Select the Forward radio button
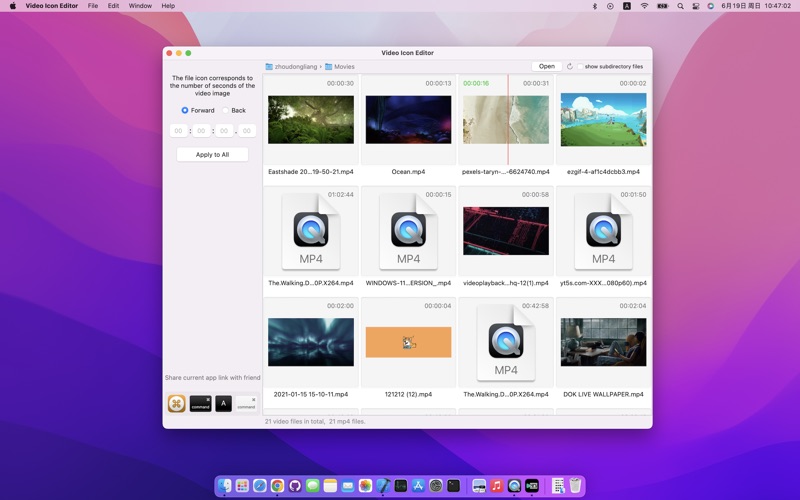Screen dimensions: 800x500 pos(185,110)
